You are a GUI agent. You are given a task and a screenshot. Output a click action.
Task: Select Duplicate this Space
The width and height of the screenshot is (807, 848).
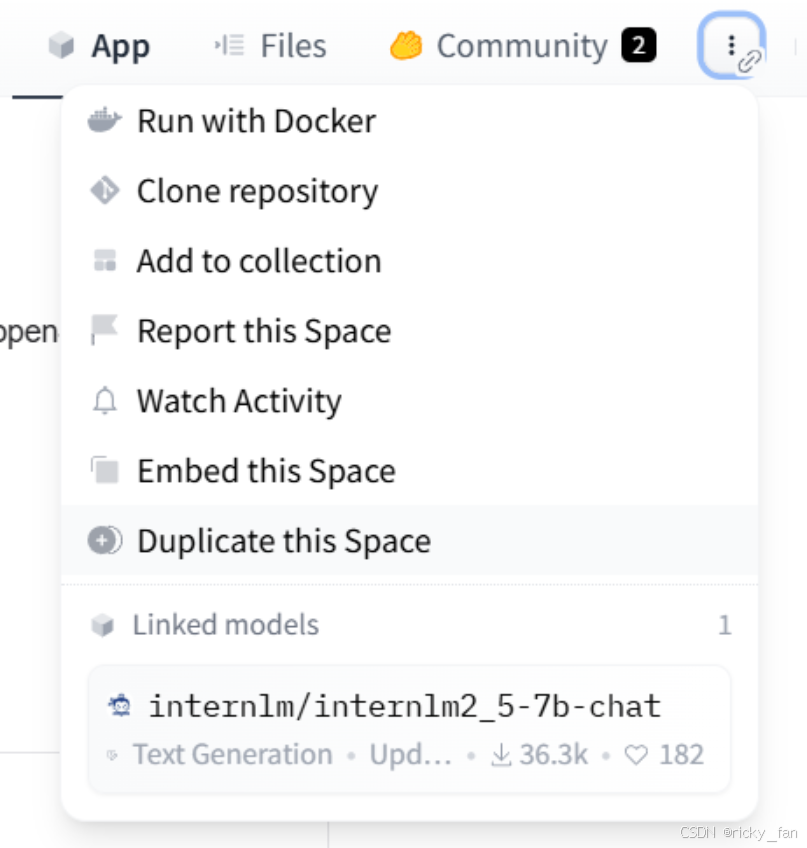click(409, 541)
